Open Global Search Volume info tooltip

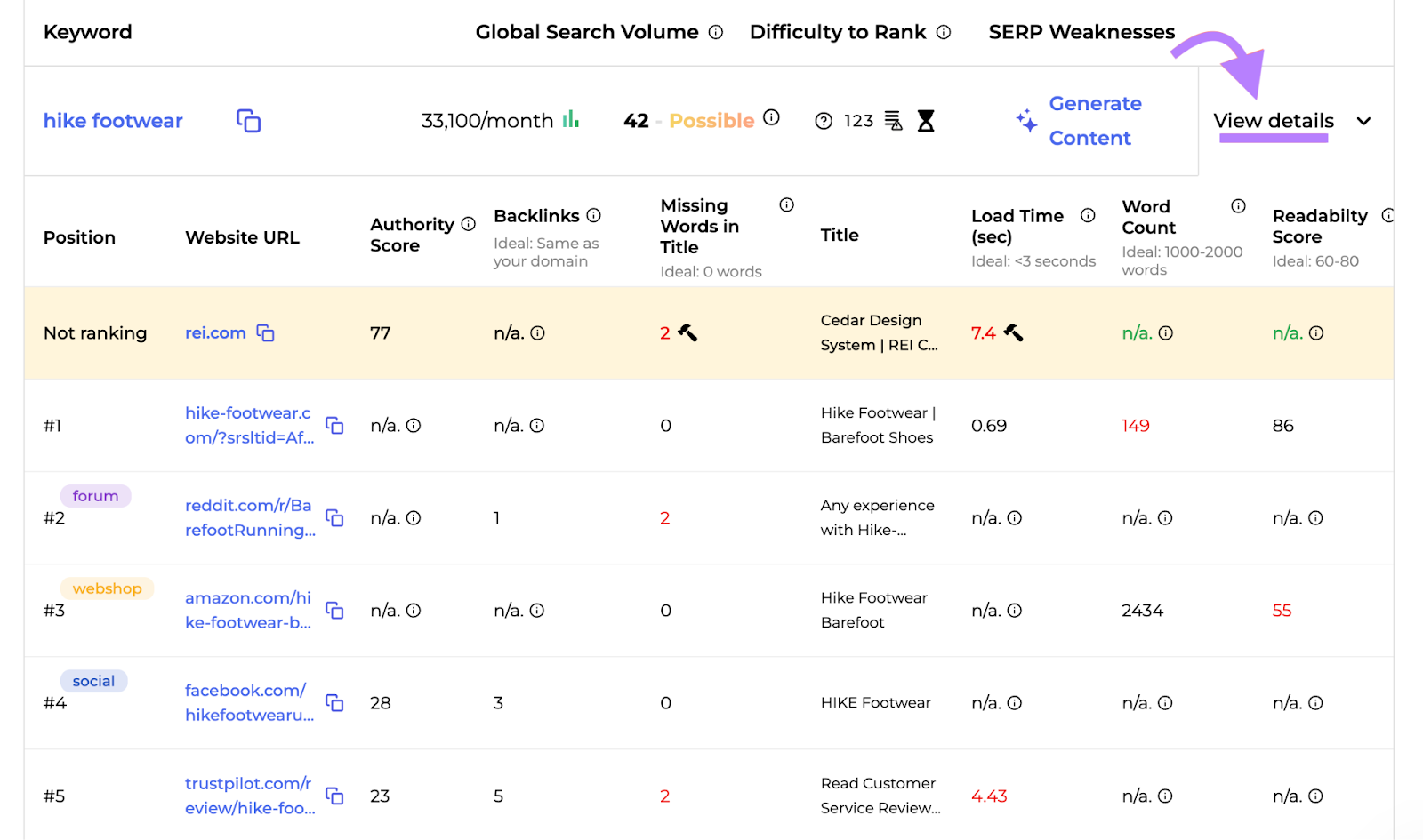(716, 33)
